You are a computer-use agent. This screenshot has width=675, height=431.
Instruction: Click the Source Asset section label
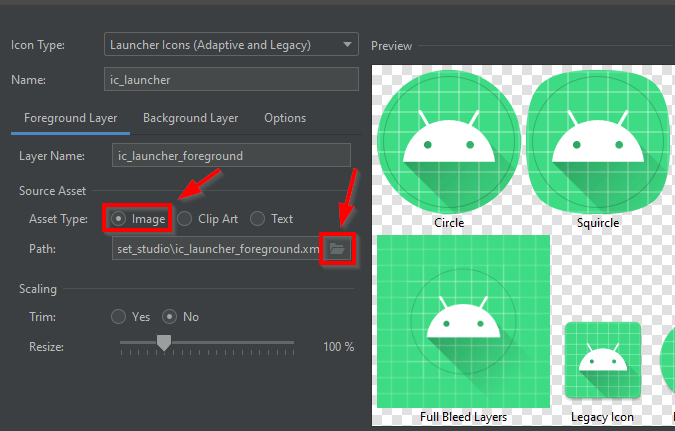pyautogui.click(x=53, y=191)
